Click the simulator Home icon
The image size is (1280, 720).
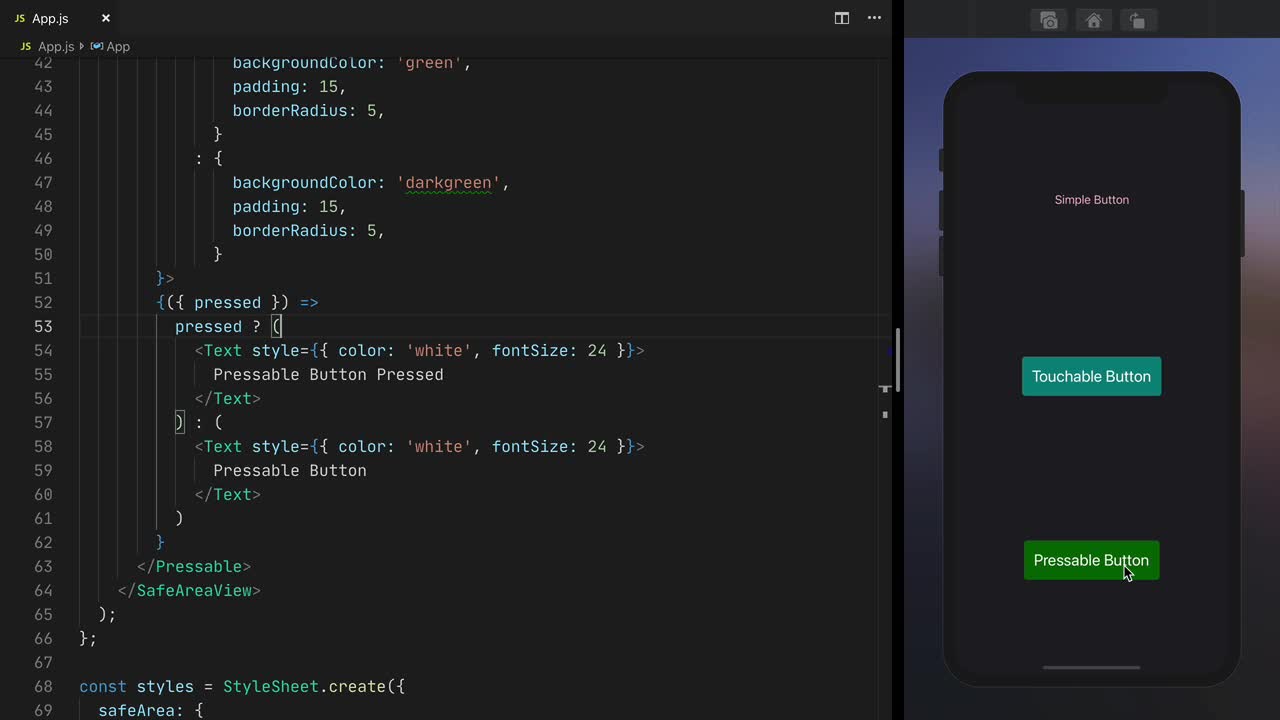[1094, 20]
